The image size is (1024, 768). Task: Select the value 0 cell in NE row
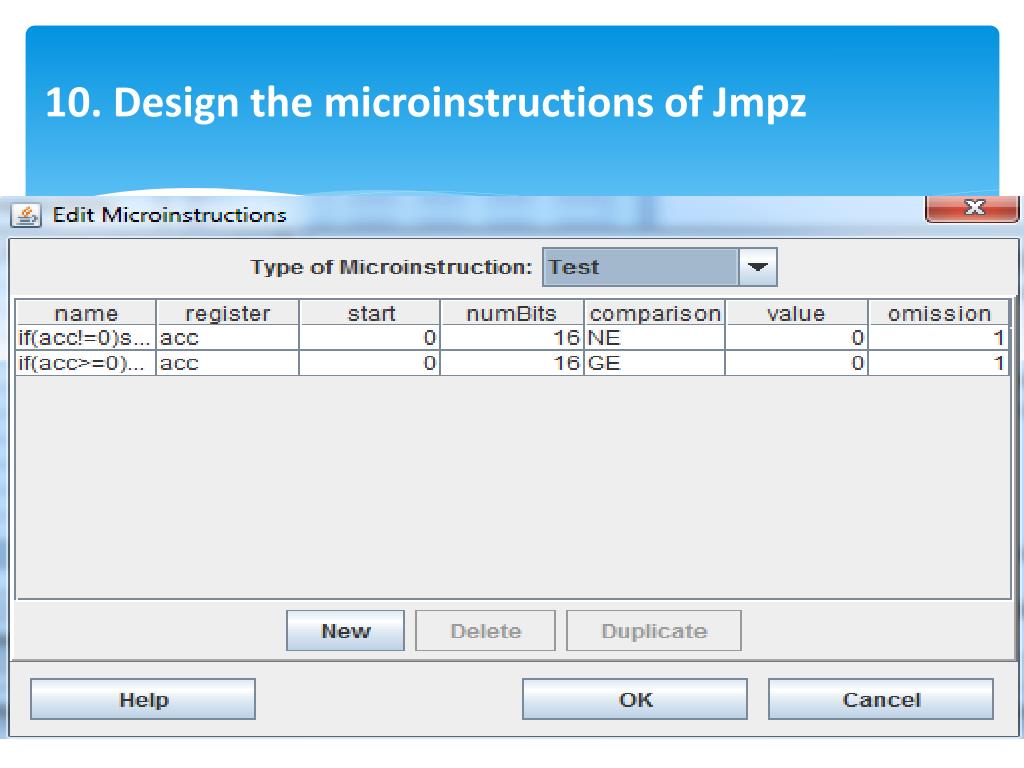pos(797,338)
